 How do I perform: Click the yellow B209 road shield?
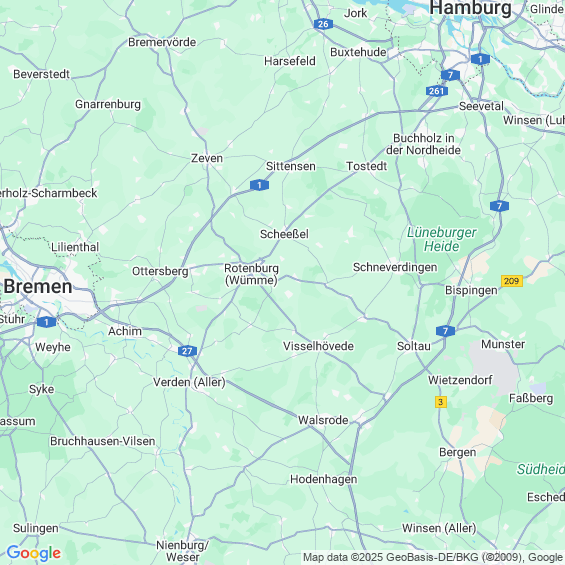[x=512, y=281]
